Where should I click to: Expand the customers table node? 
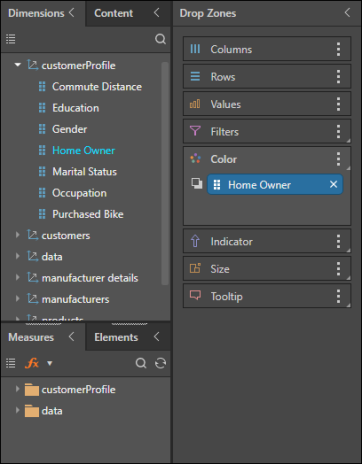coord(18,235)
